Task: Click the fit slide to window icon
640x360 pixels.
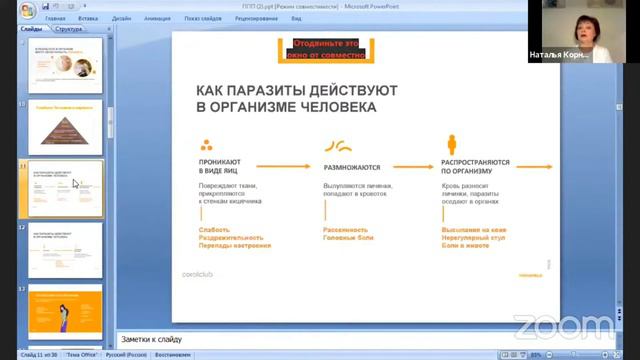Action: click(617, 355)
